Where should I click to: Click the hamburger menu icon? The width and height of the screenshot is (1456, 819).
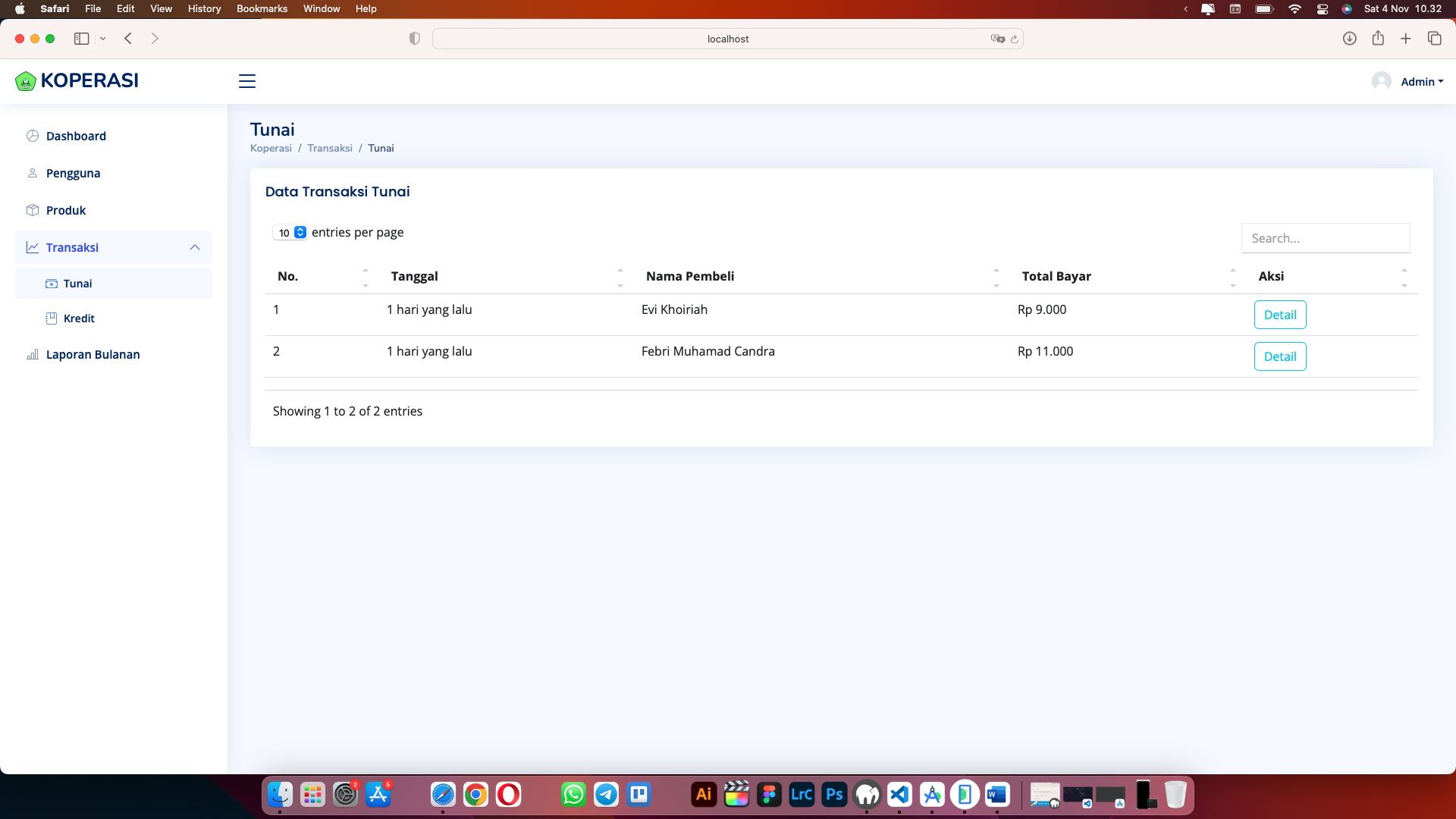[x=247, y=81]
